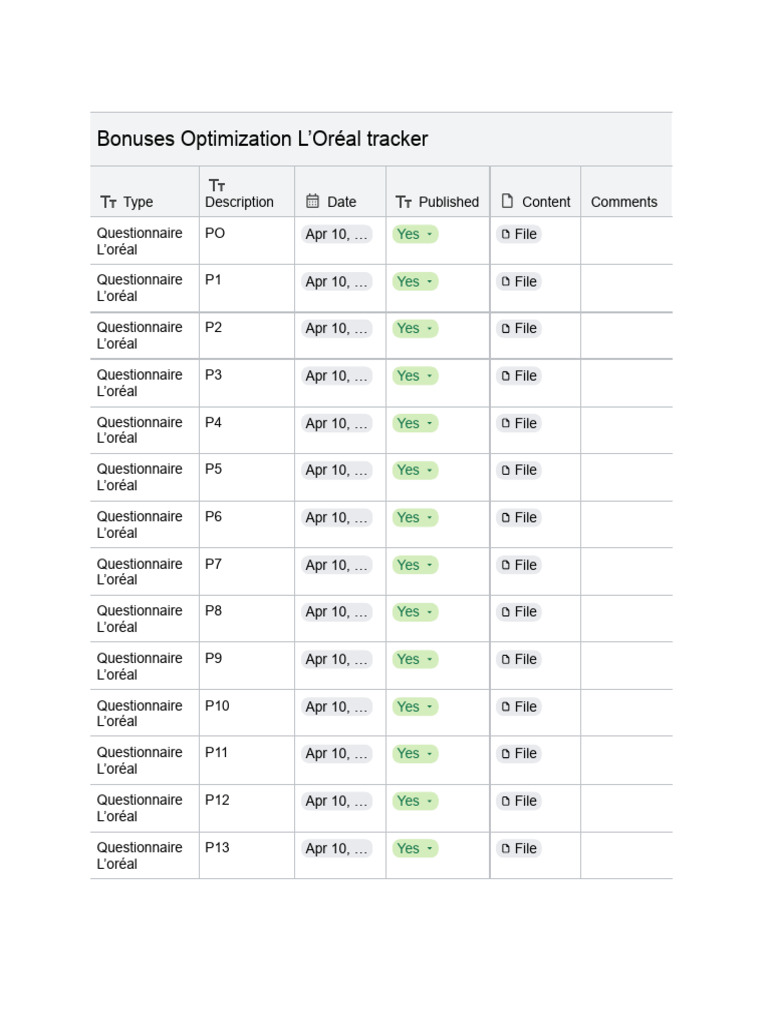768x1024 pixels.
Task: Change Published status for P3
Action: pos(415,376)
